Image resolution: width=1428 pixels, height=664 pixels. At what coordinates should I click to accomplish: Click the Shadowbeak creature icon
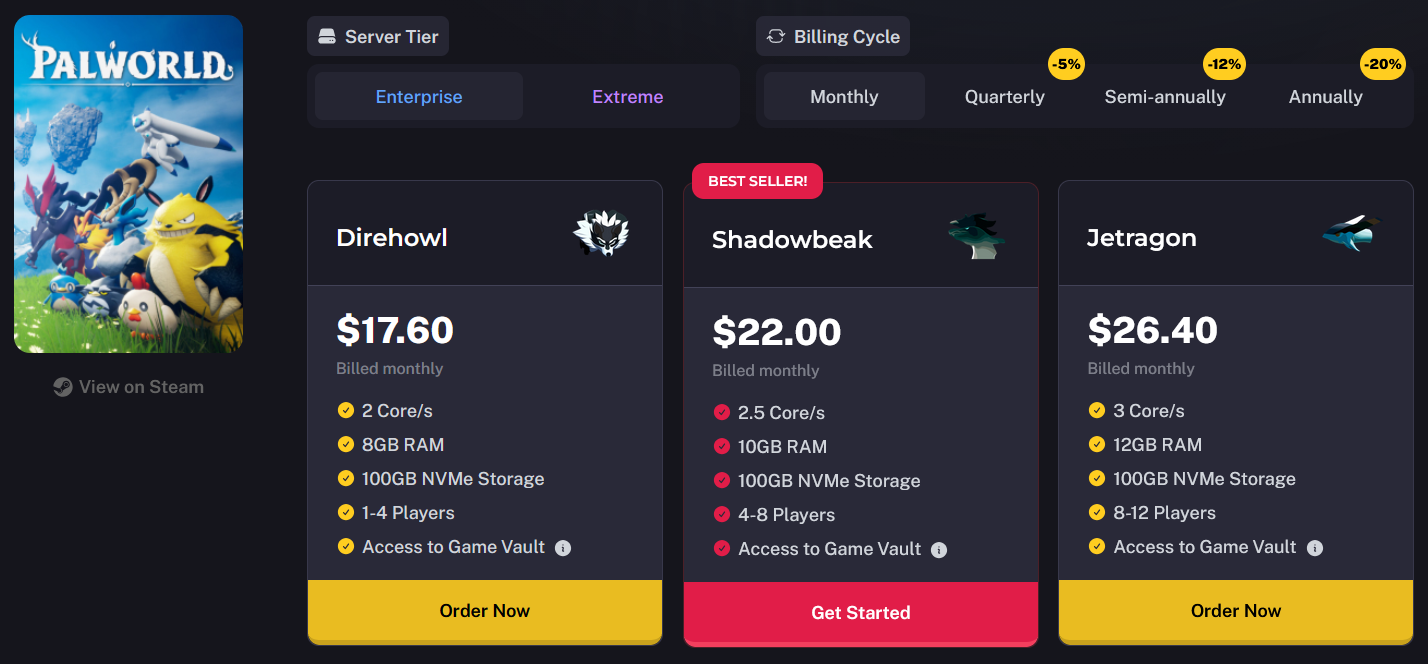pyautogui.click(x=977, y=236)
